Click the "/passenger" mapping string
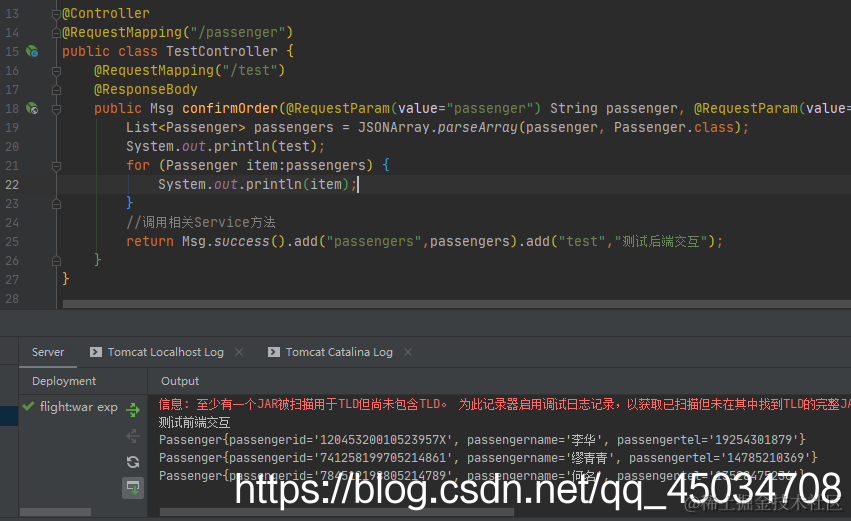851x521 pixels. click(238, 32)
